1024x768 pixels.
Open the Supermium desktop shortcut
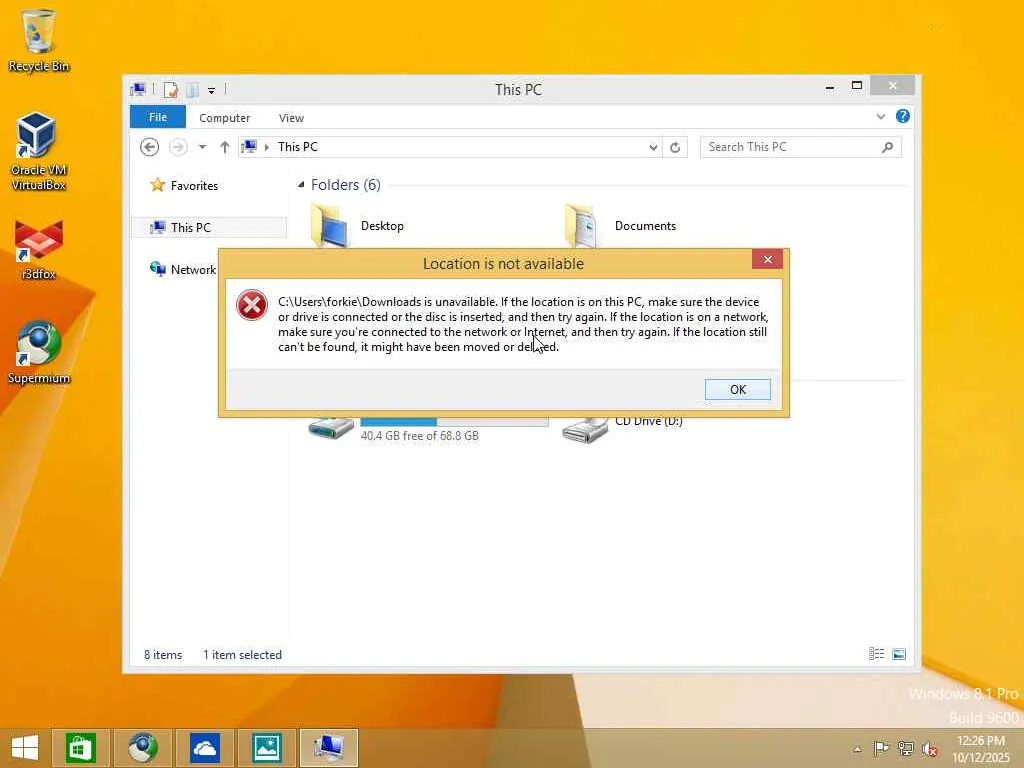click(x=39, y=353)
